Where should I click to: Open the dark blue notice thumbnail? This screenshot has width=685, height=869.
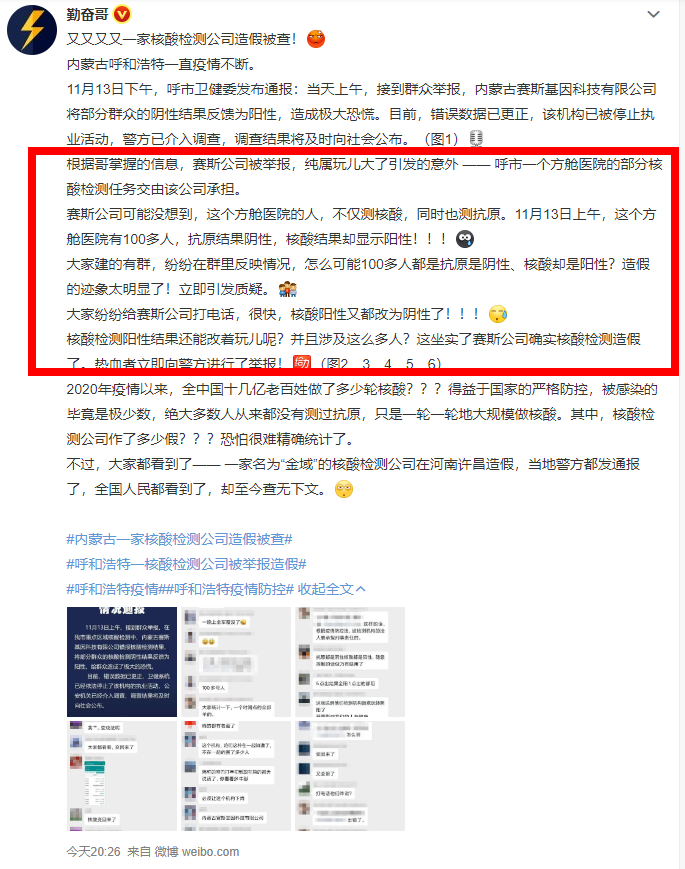click(x=122, y=662)
